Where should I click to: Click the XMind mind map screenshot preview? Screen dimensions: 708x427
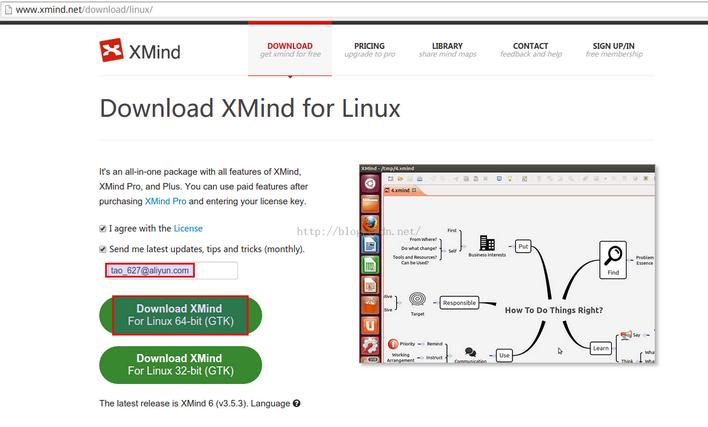tap(507, 264)
